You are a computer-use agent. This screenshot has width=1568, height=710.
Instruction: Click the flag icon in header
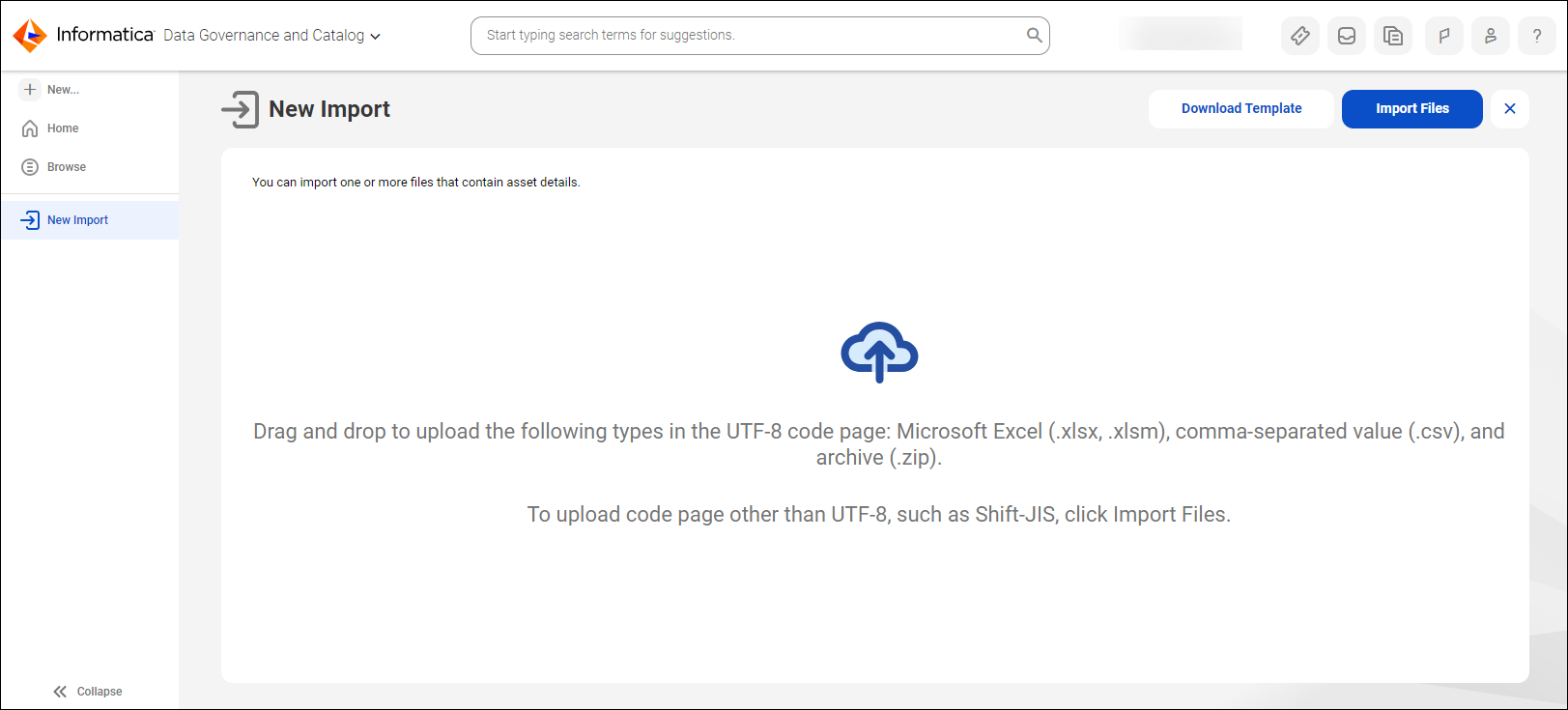tap(1444, 36)
